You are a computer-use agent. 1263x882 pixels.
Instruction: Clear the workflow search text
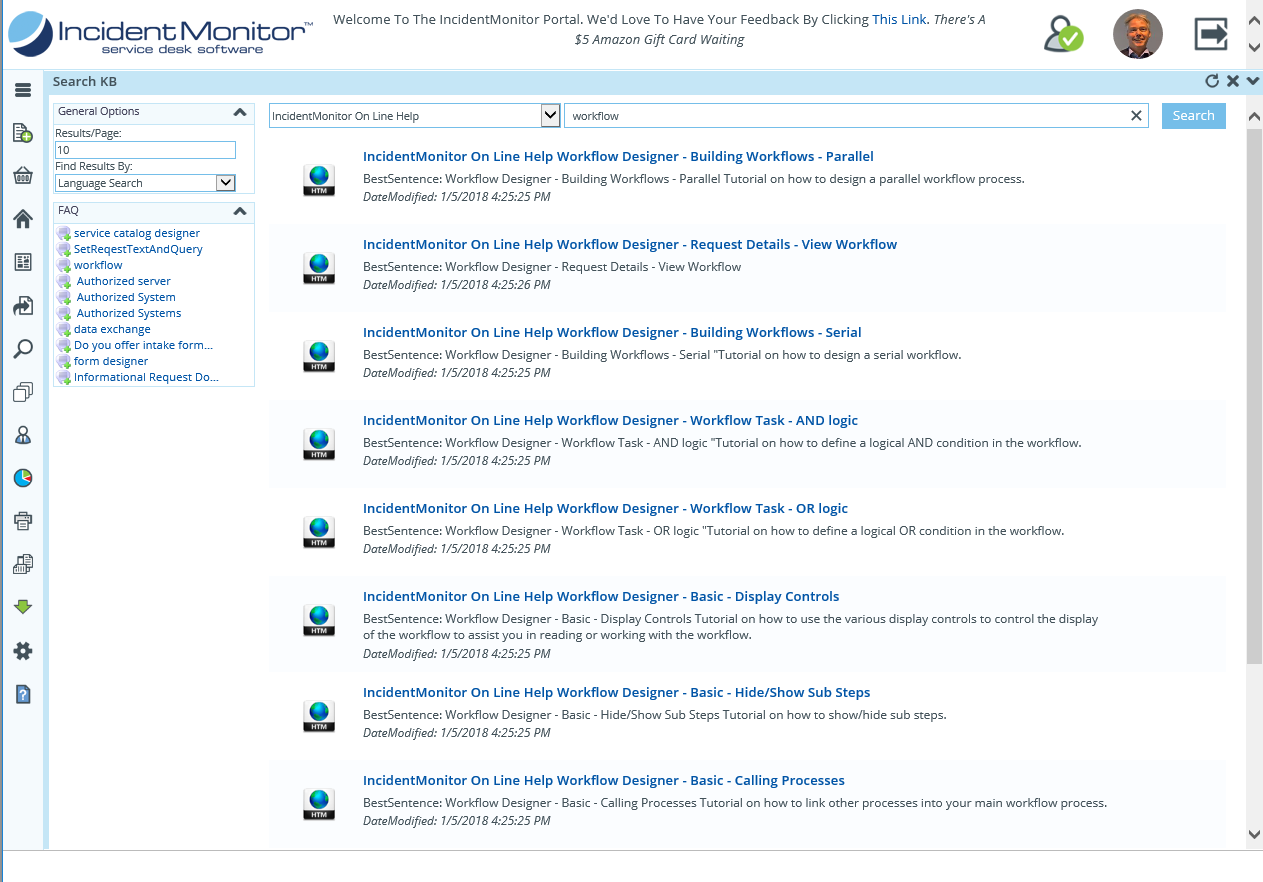click(1136, 116)
